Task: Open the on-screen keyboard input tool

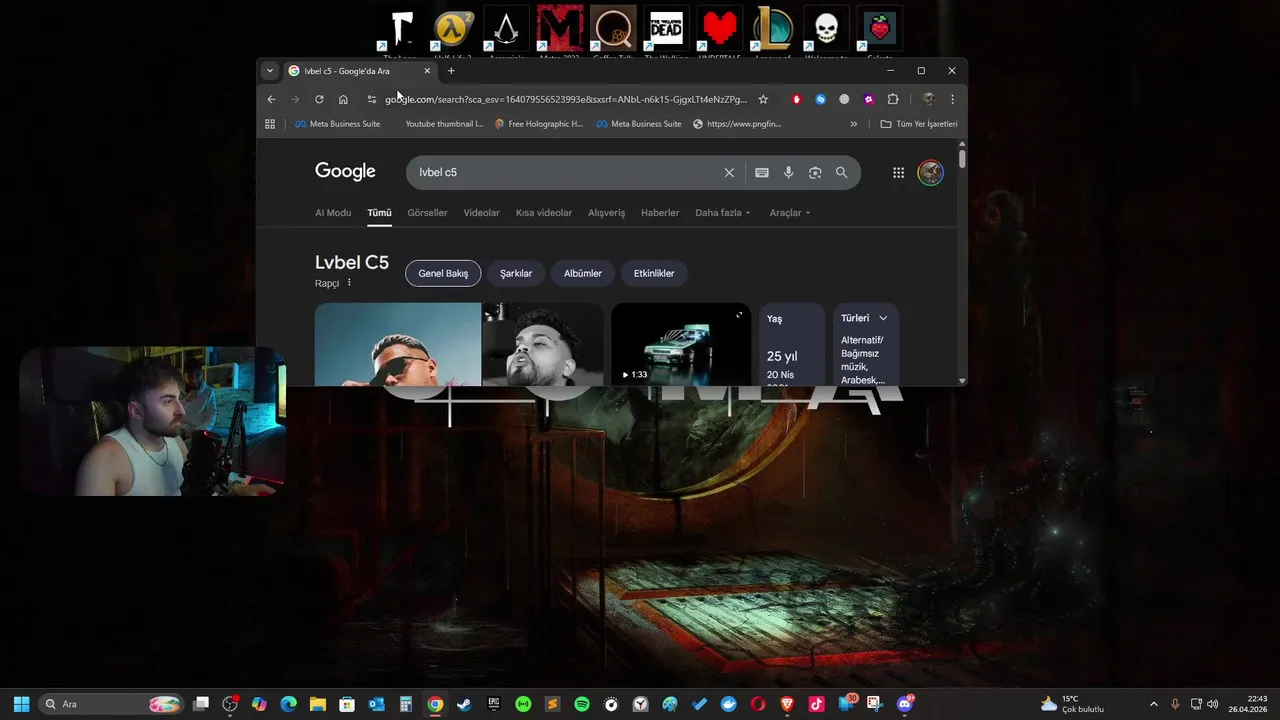Action: click(762, 172)
